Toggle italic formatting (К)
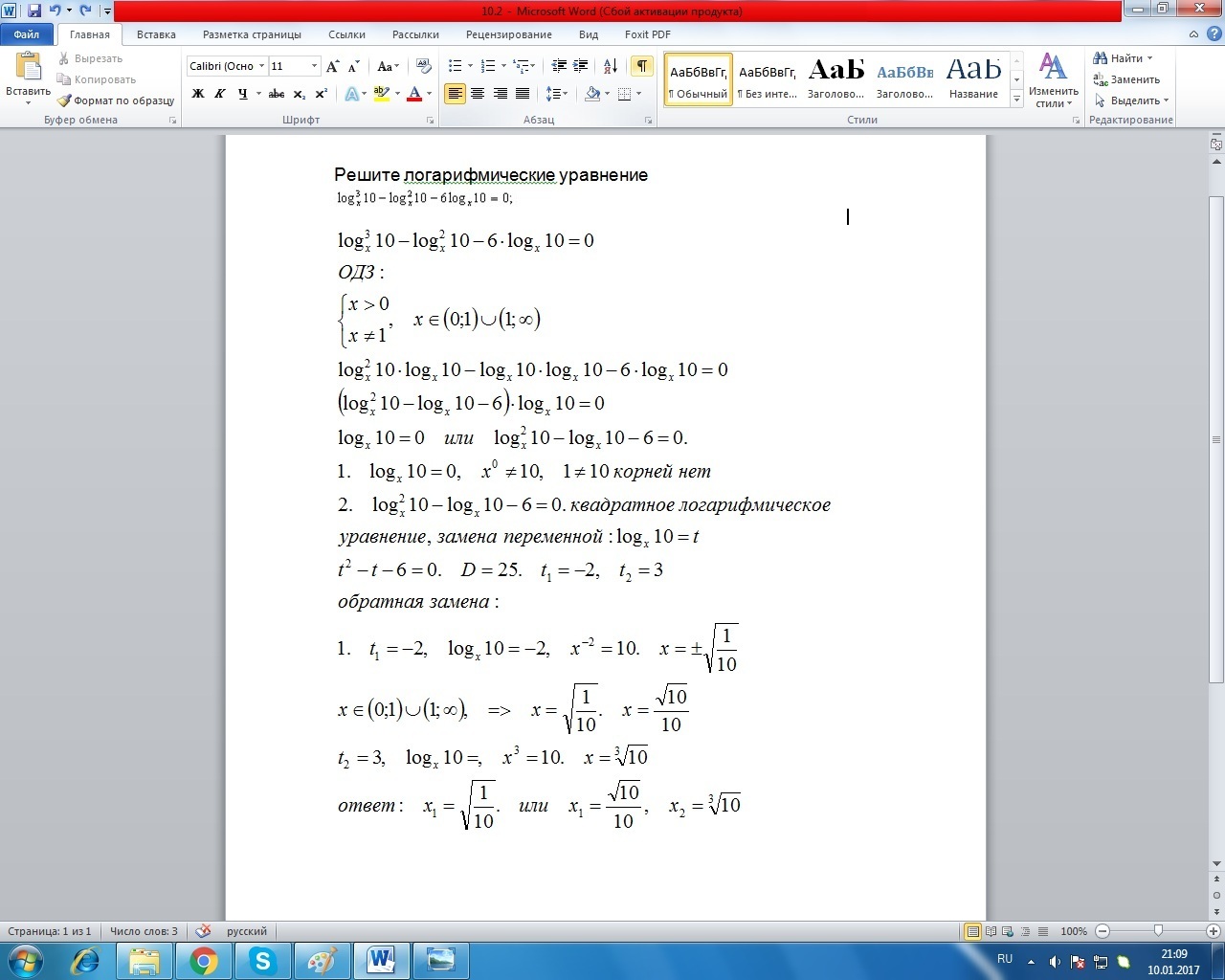 tap(220, 94)
